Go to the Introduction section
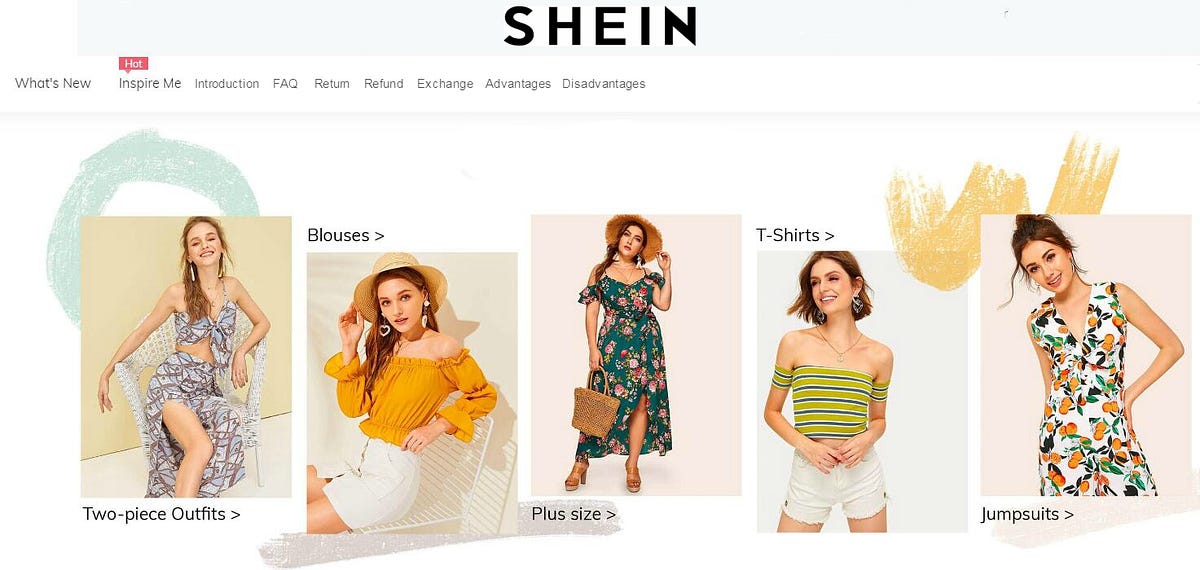The height and width of the screenshot is (570, 1200). tap(227, 84)
